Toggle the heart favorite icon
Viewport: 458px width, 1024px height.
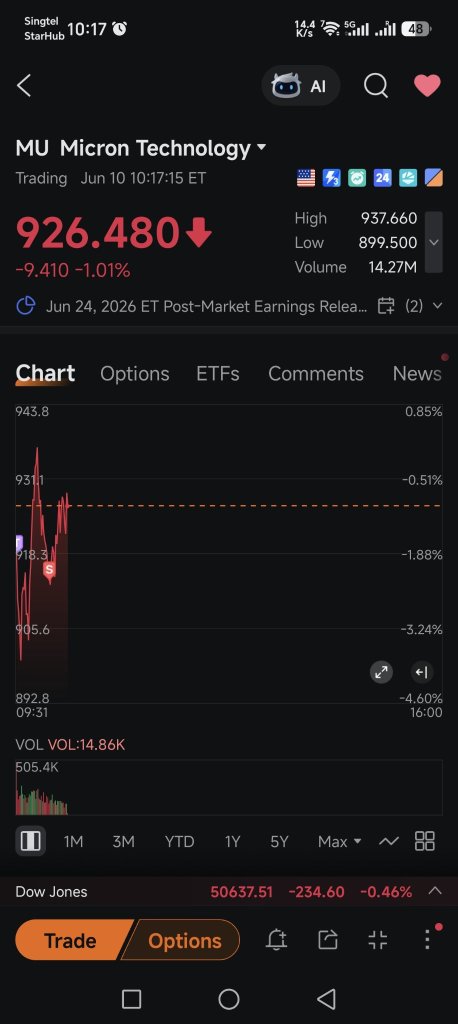click(x=427, y=86)
